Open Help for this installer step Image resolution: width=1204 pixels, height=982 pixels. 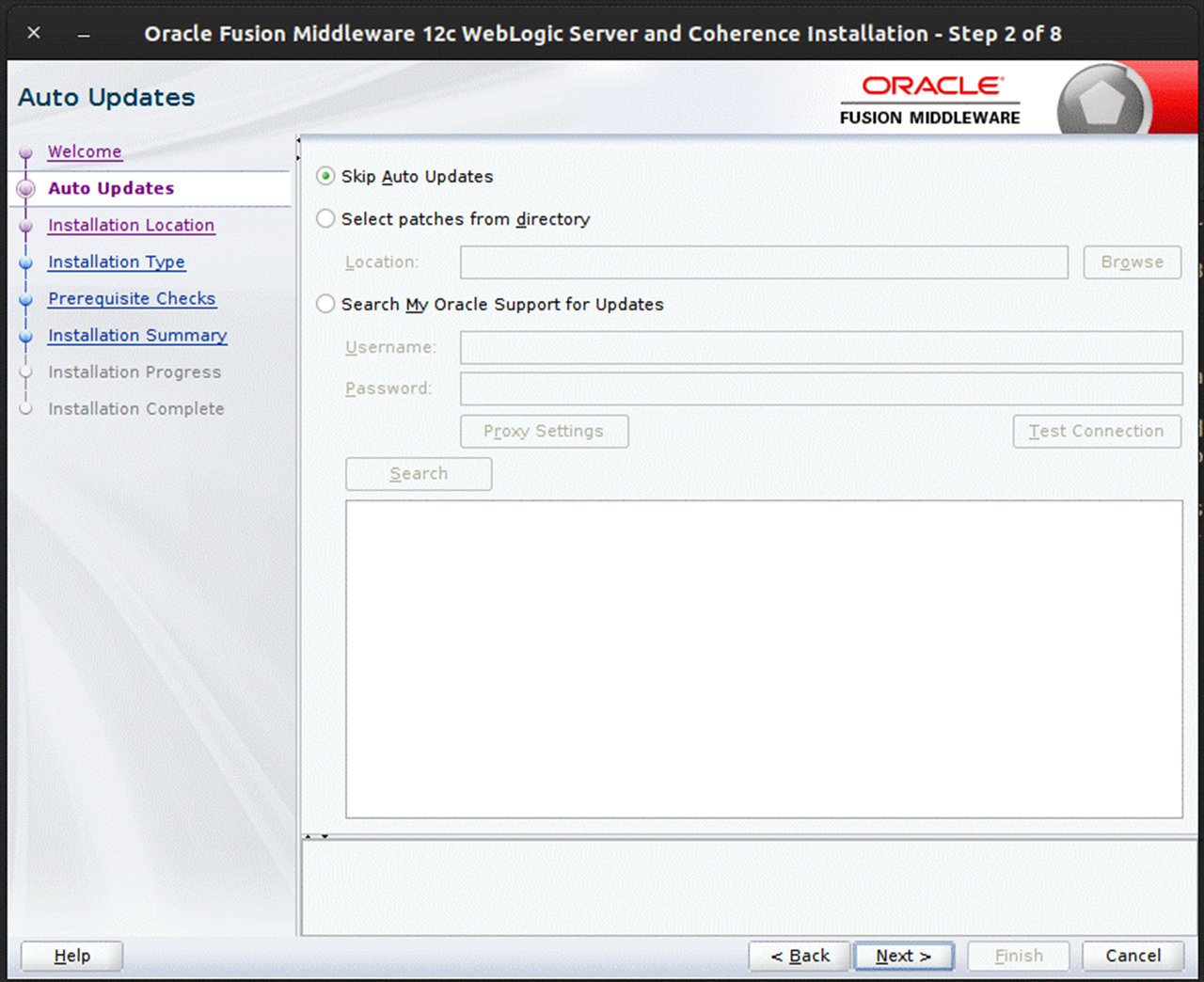(71, 956)
